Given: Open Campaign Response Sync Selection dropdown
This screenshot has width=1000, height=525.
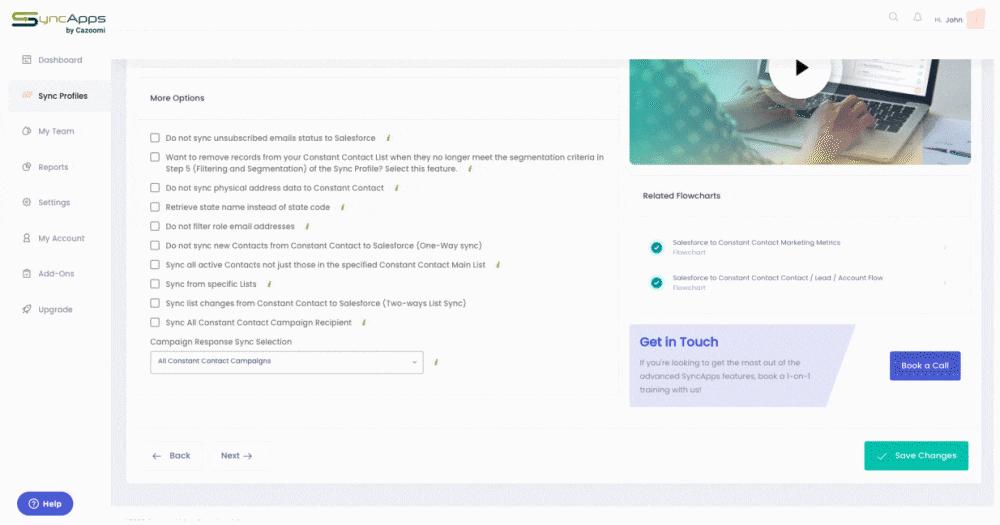Looking at the screenshot, I should (287, 362).
